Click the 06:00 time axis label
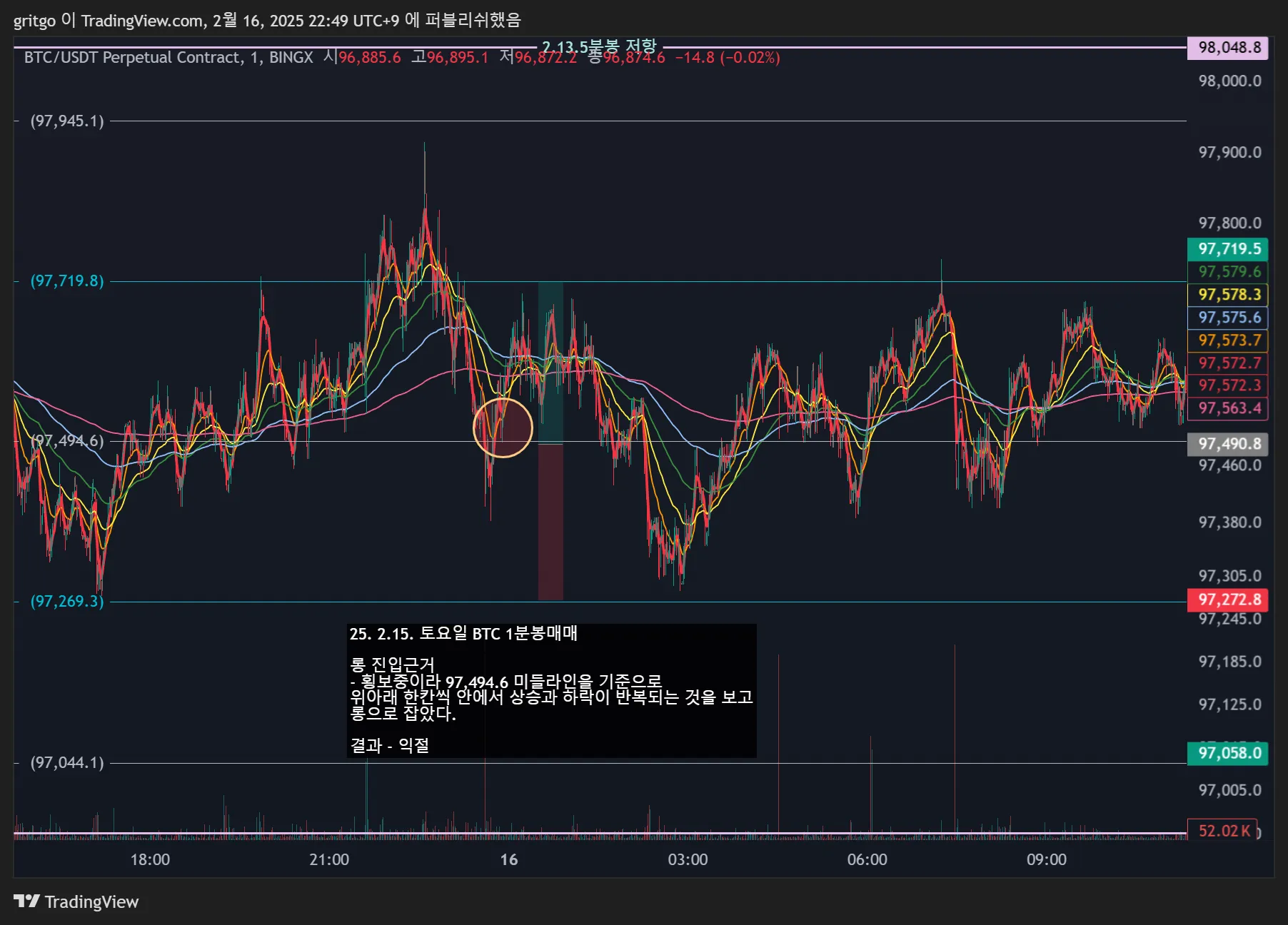 click(867, 859)
